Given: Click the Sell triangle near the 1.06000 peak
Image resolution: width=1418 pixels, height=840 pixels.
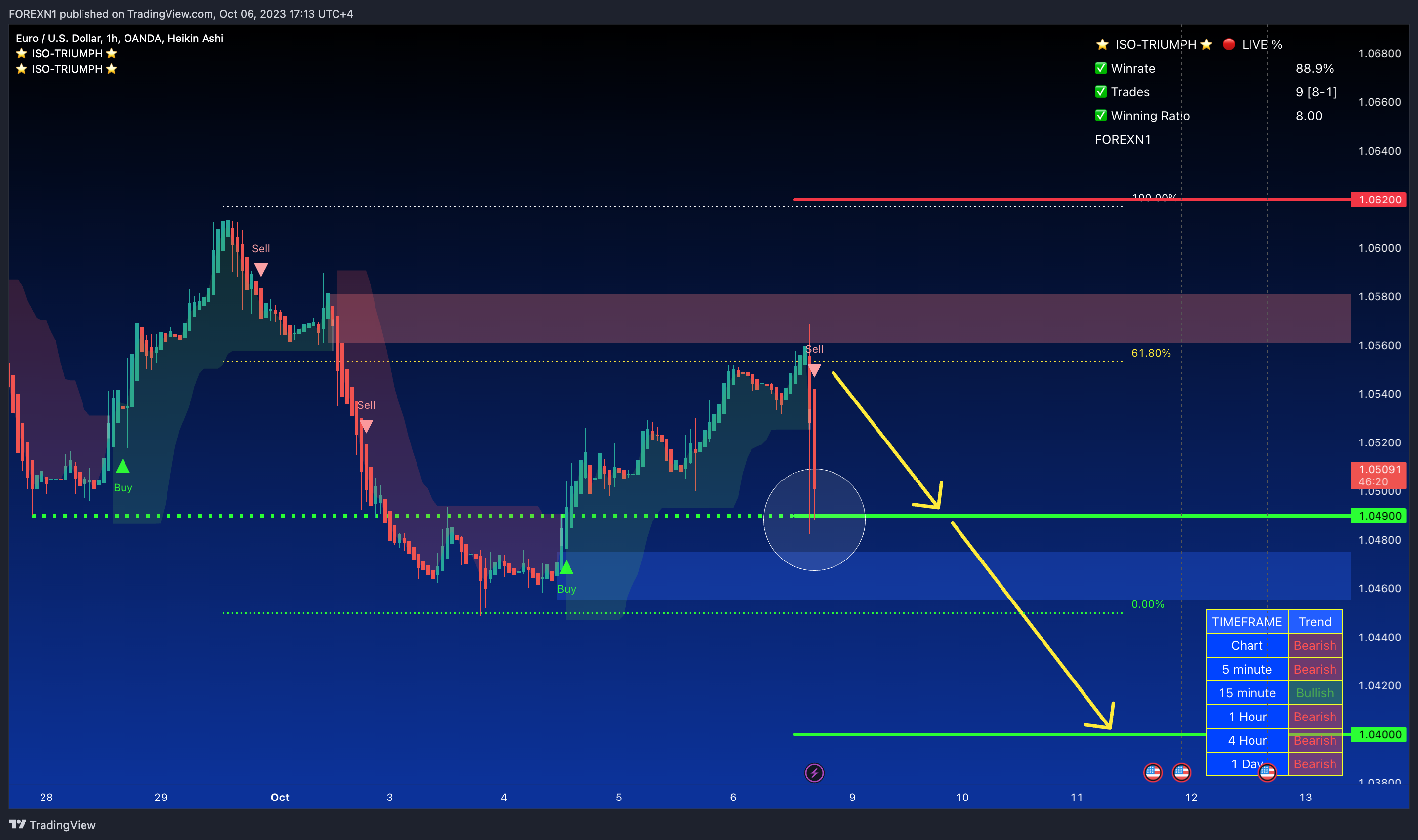Looking at the screenshot, I should click(260, 270).
